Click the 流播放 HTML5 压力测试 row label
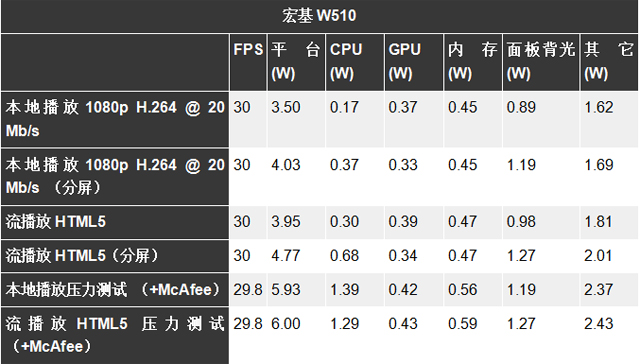Screen dimensions: 640x364 tap(115, 335)
